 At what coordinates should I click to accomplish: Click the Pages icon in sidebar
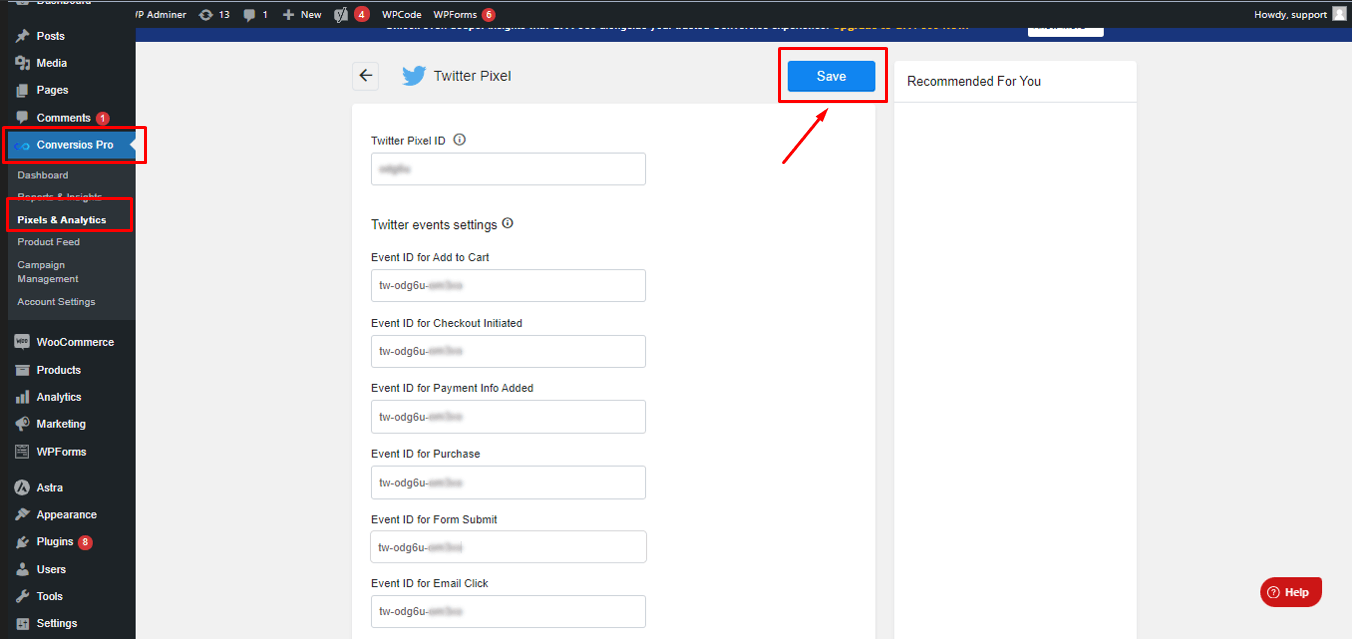[x=22, y=90]
